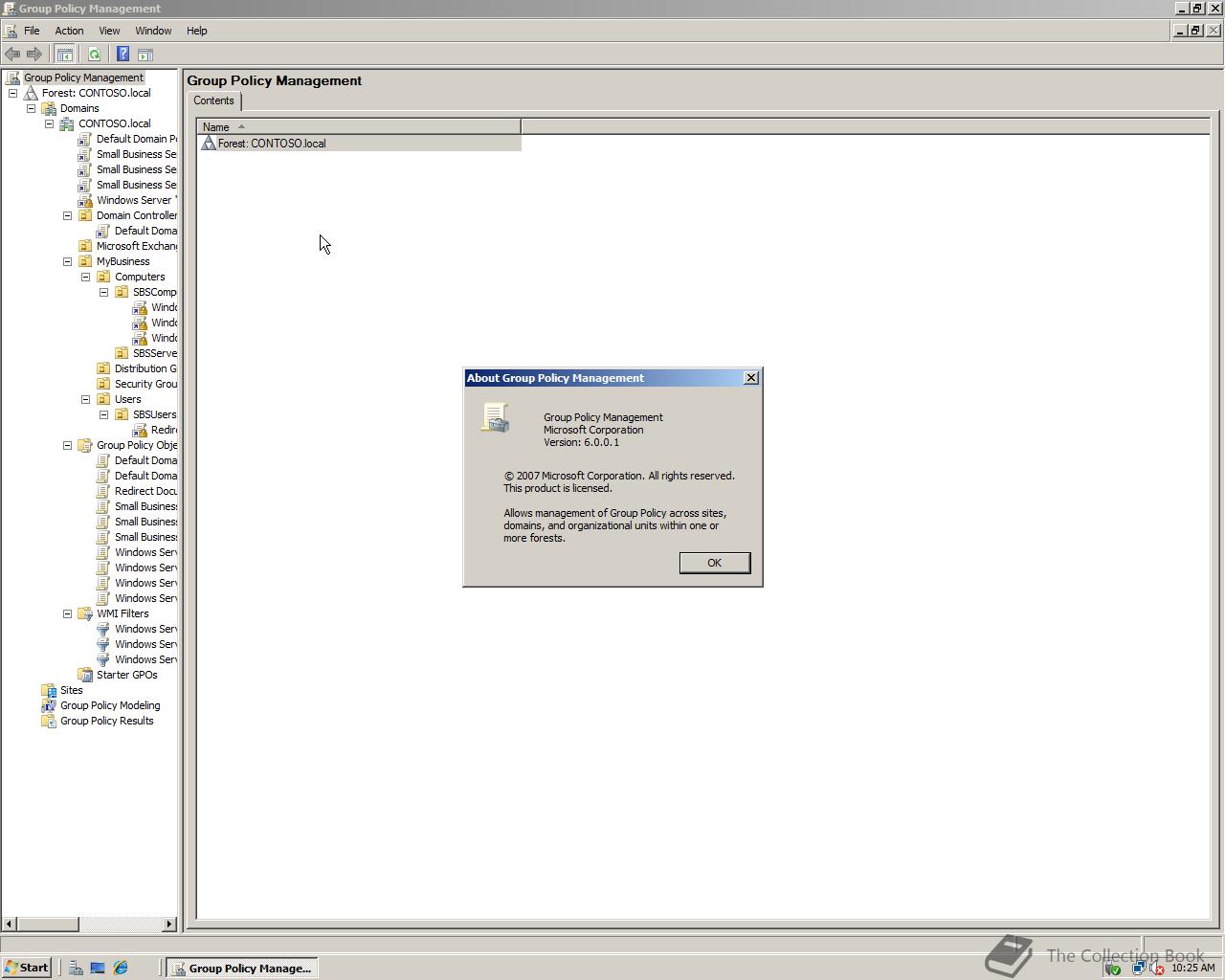Sort by the Name column header
This screenshot has height=980, width=1225.
pos(359,126)
